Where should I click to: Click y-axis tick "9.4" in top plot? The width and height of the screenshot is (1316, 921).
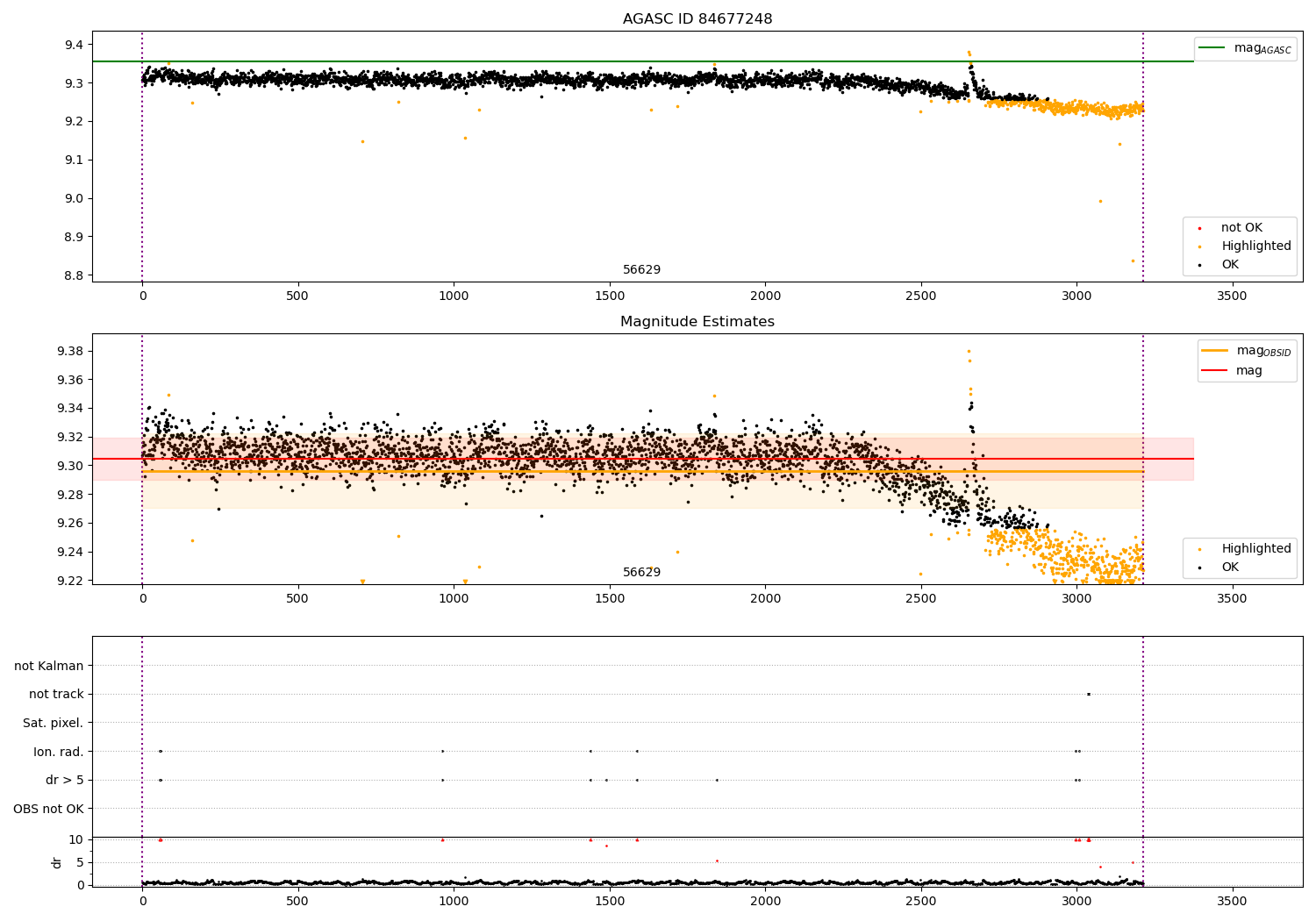tap(74, 45)
